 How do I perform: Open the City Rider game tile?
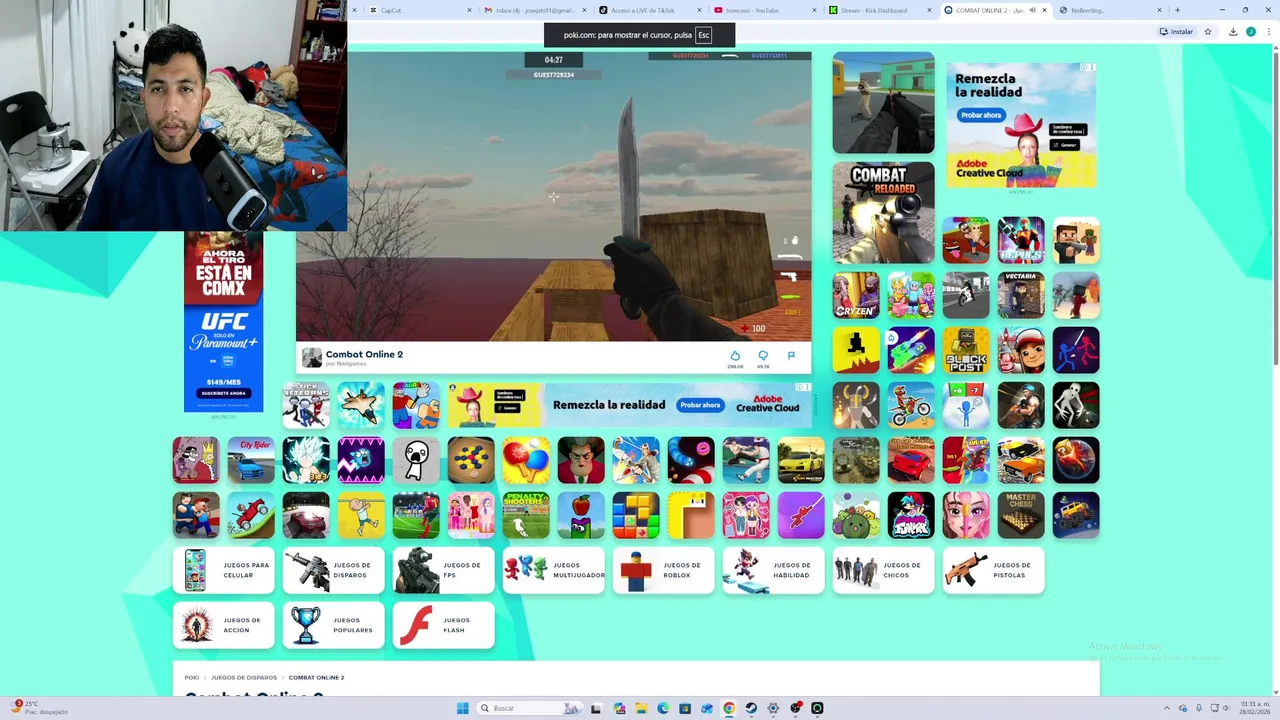pyautogui.click(x=251, y=460)
